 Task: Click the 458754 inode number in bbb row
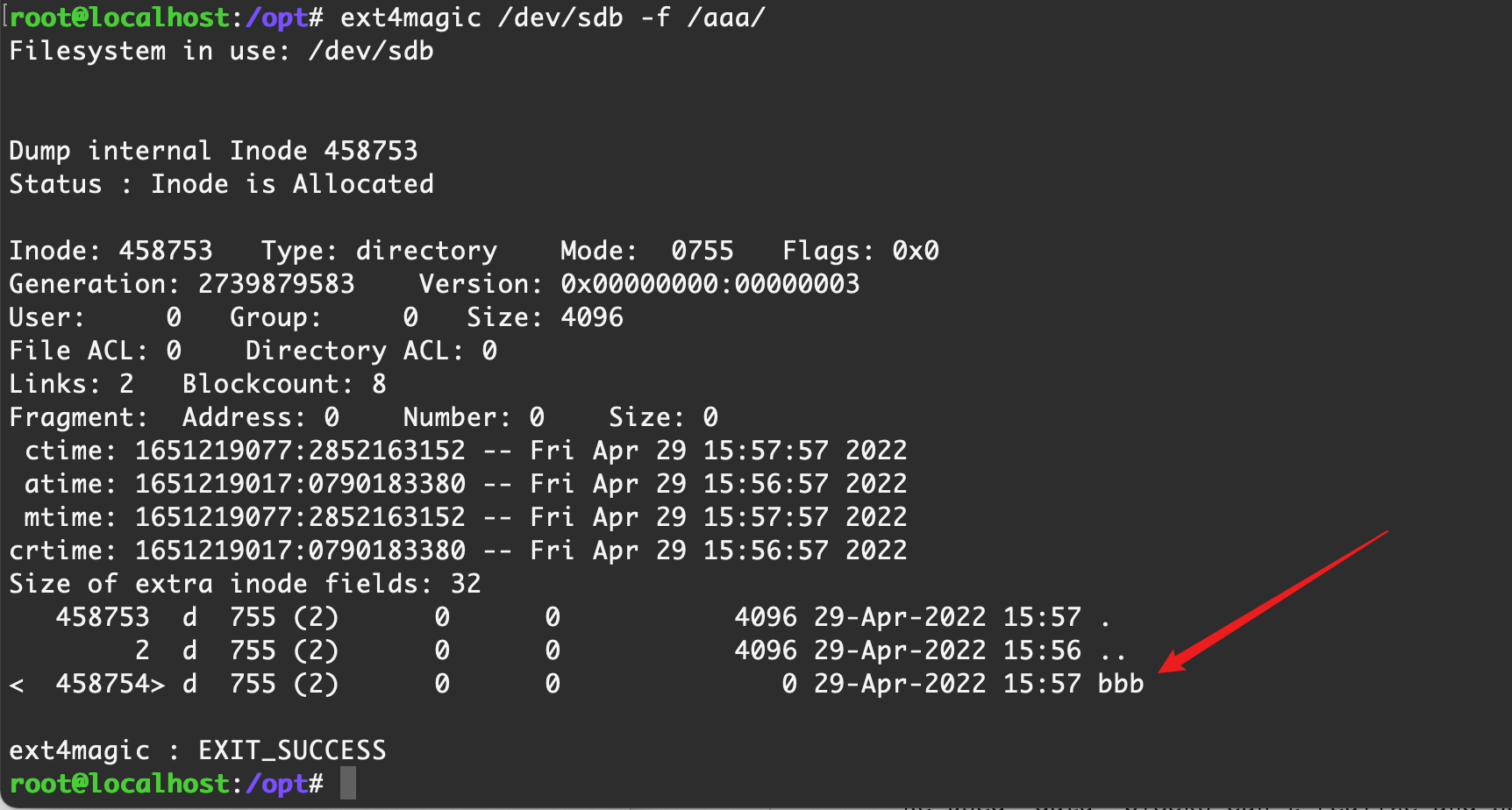[103, 684]
